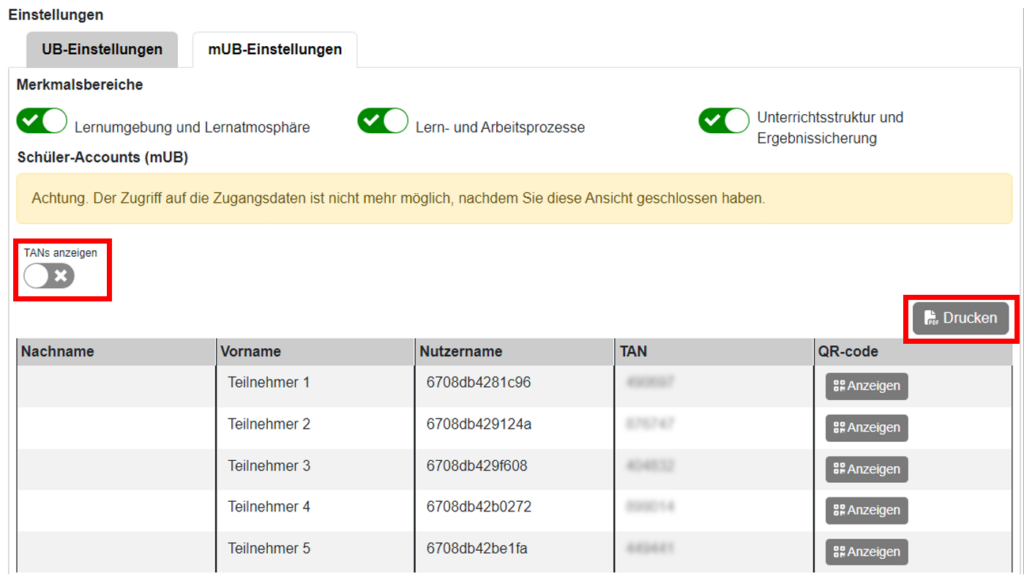The image size is (1024, 575).
Task: Turn off Lern- und Arbeitsprozesse switch
Action: click(383, 122)
